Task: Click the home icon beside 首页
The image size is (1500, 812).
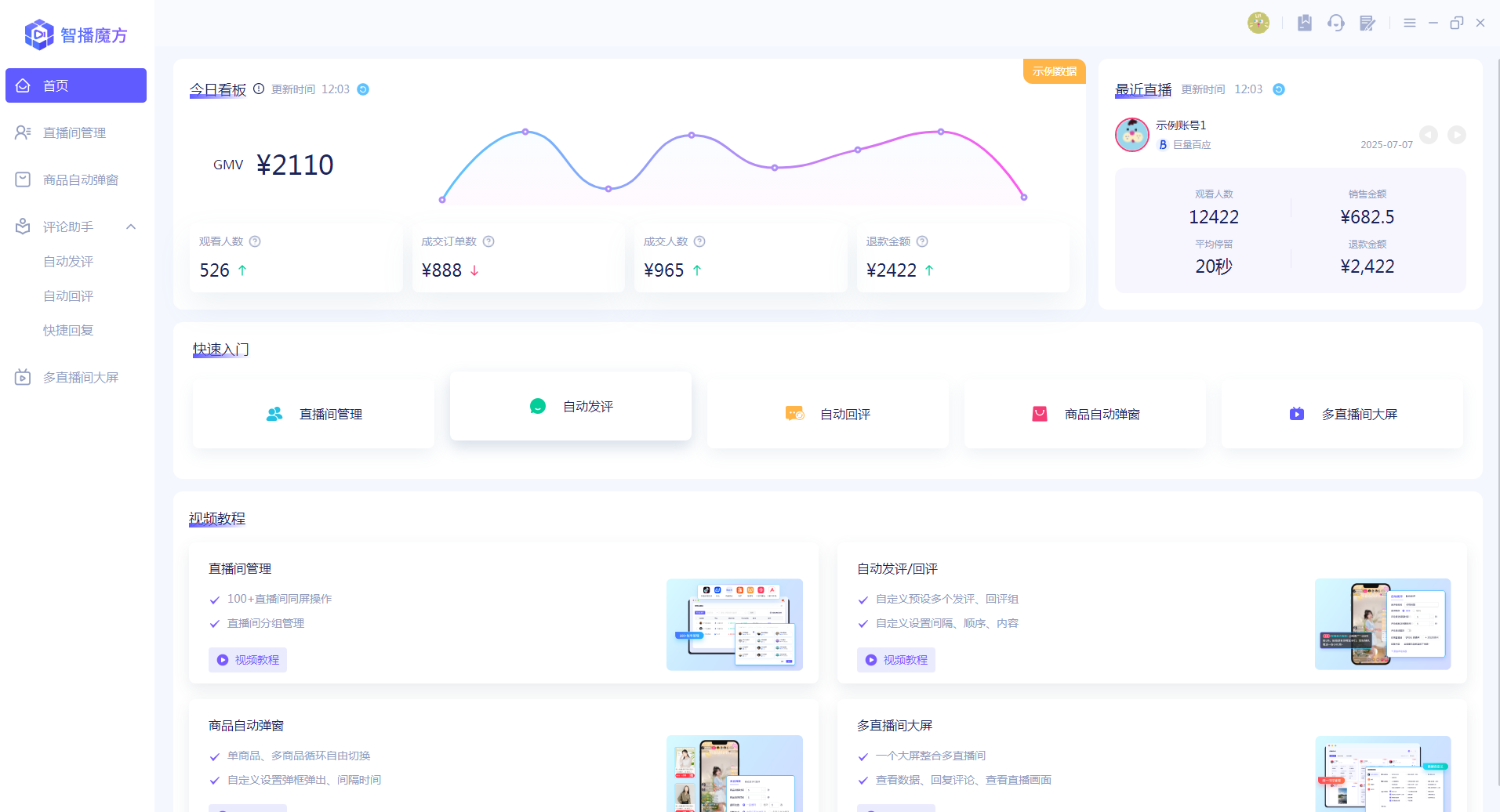Action: (x=23, y=85)
